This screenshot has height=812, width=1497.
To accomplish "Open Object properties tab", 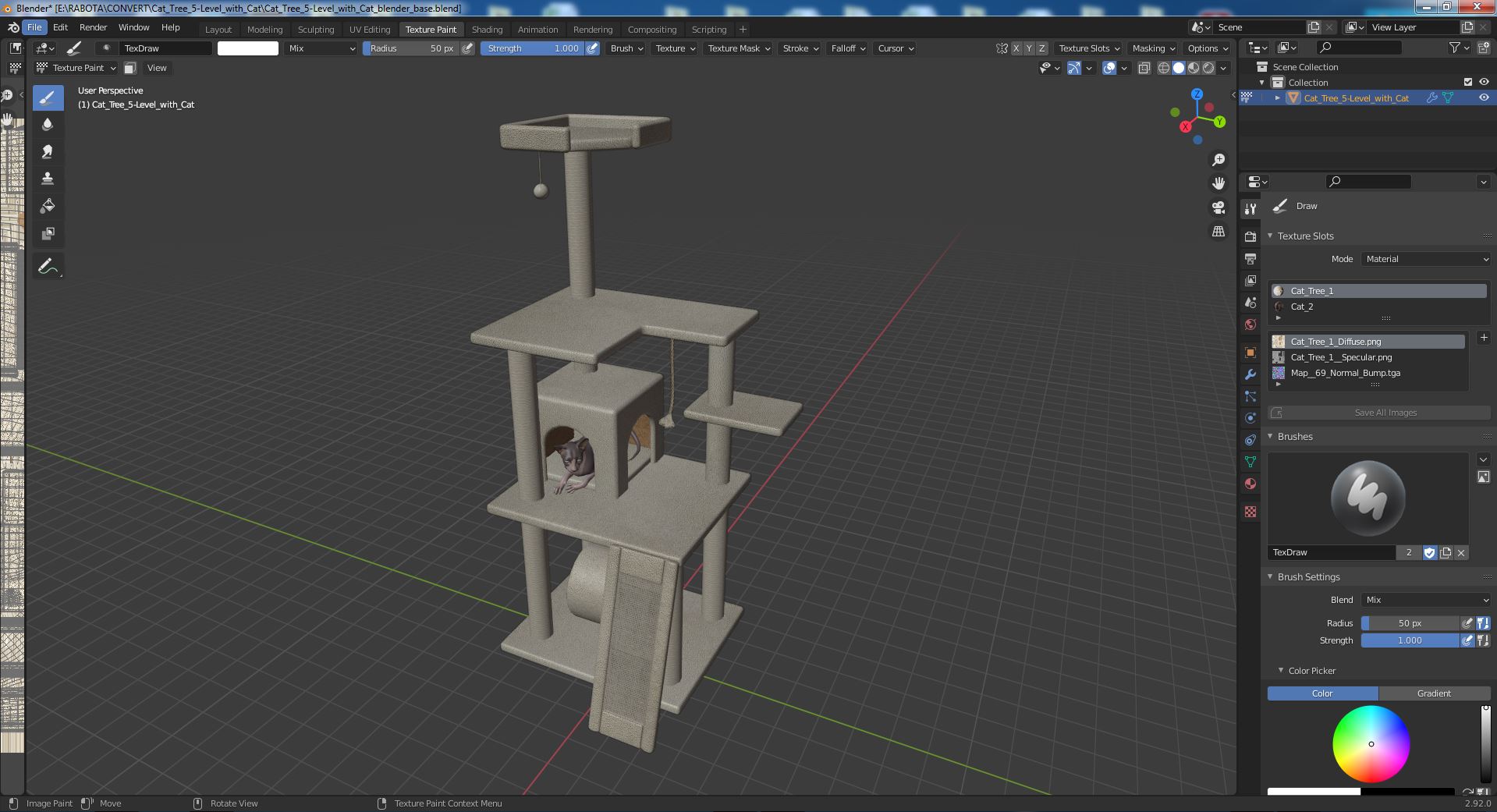I will click(1250, 353).
